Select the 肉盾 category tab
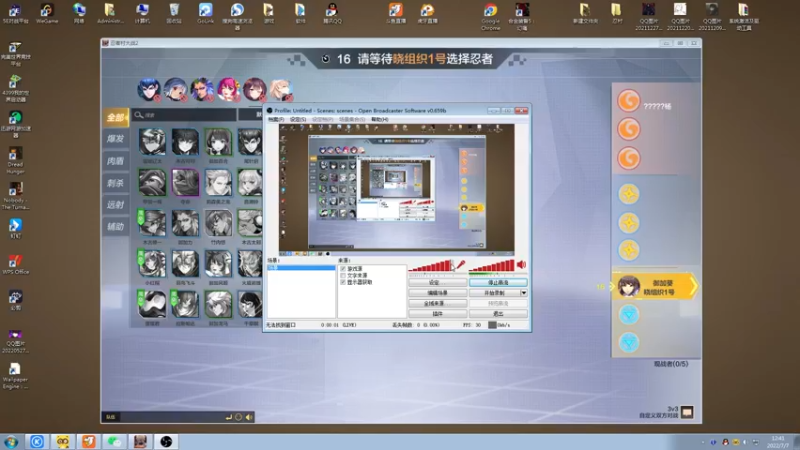 116,161
